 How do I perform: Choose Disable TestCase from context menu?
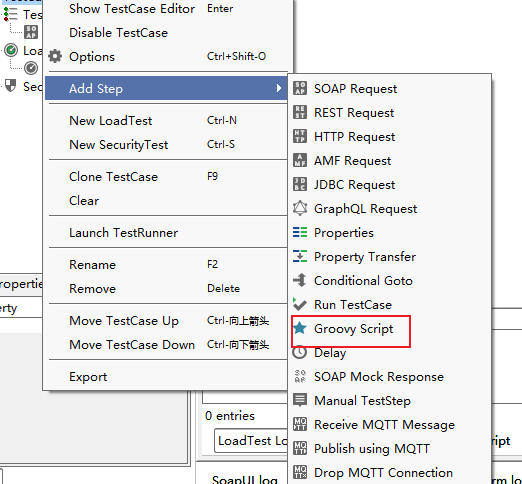tap(118, 33)
